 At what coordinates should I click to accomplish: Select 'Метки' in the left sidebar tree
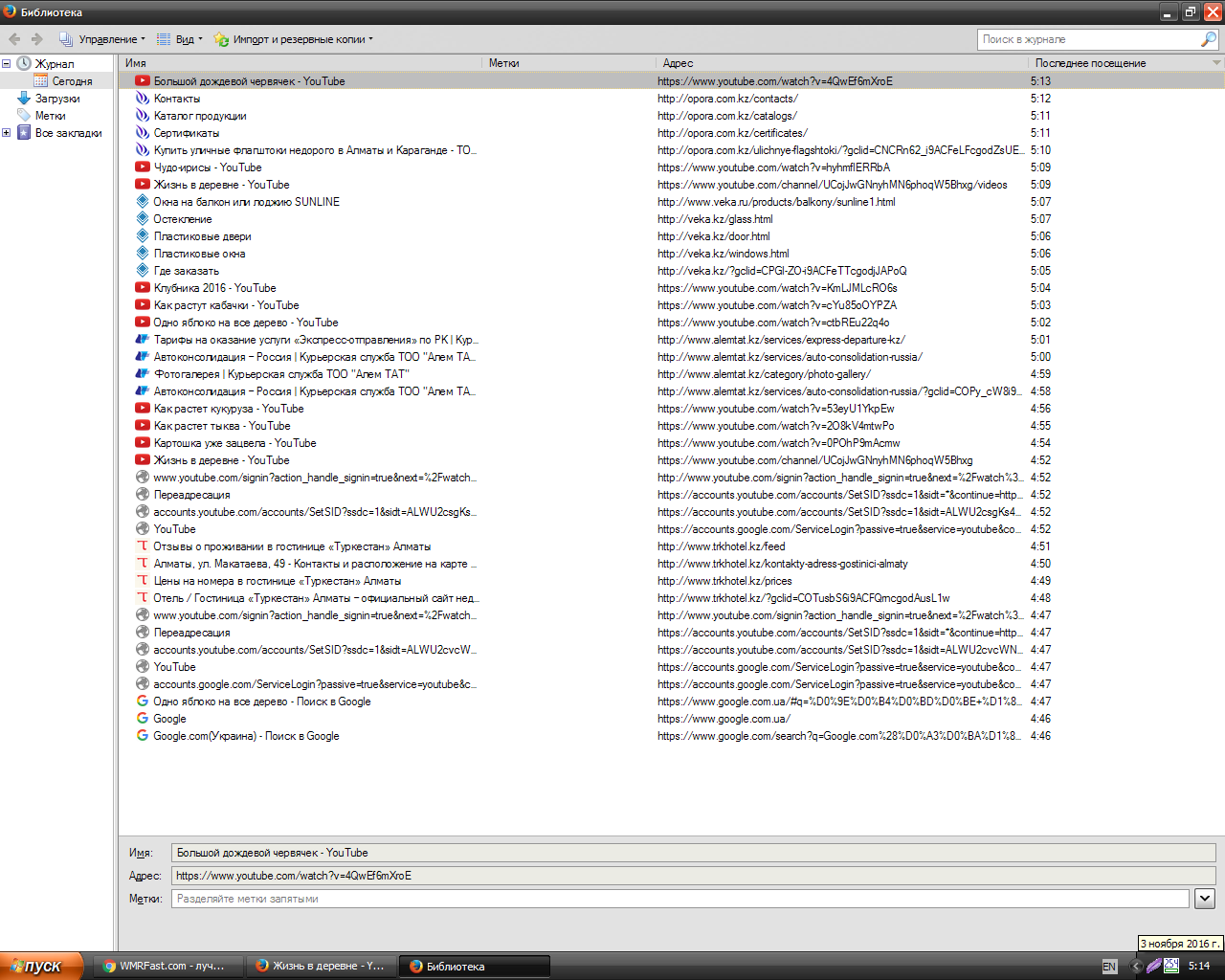pos(50,116)
